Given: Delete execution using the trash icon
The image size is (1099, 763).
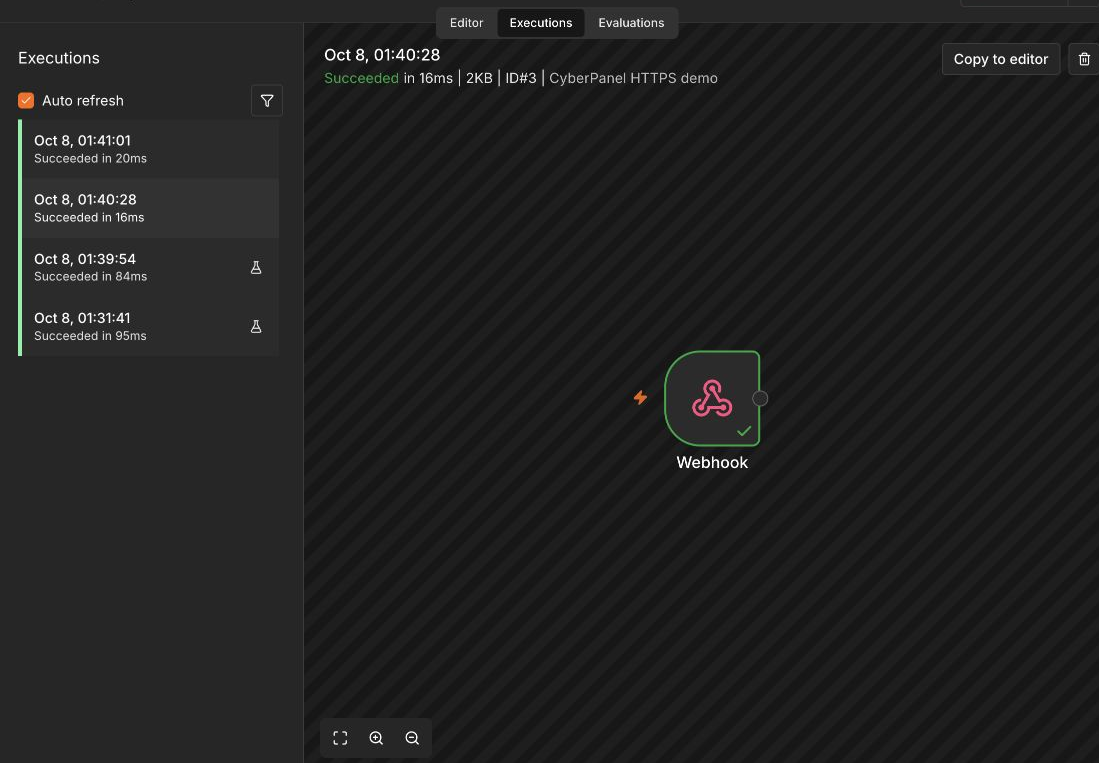Looking at the screenshot, I should (1084, 59).
